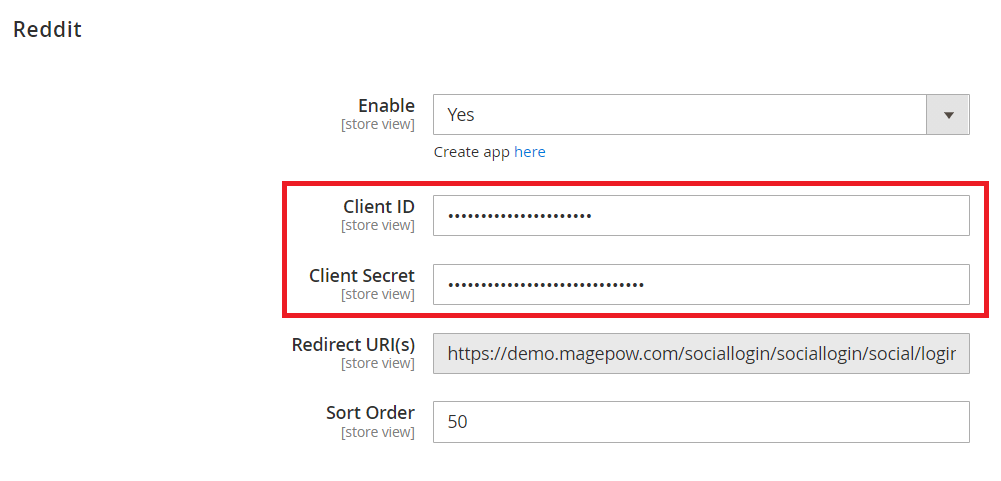This screenshot has width=1001, height=481.
Task: Open the 'here' create app link
Action: point(530,152)
